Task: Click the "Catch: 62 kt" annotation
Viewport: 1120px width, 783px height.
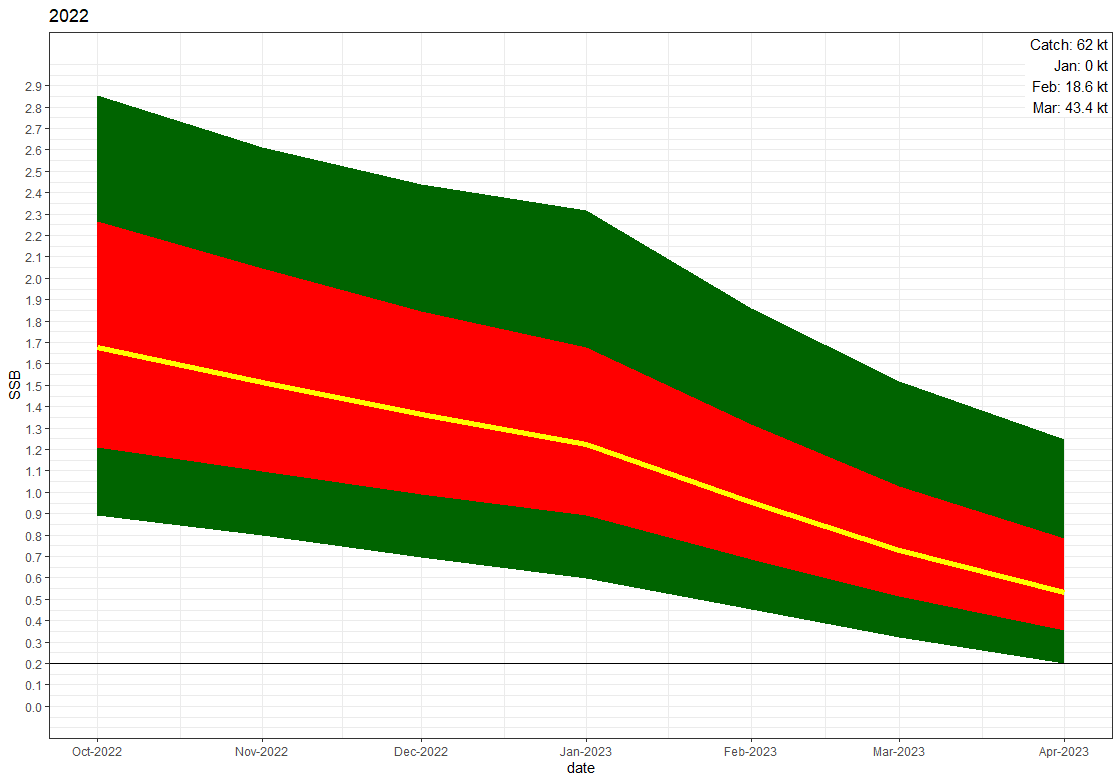Action: tap(1068, 45)
